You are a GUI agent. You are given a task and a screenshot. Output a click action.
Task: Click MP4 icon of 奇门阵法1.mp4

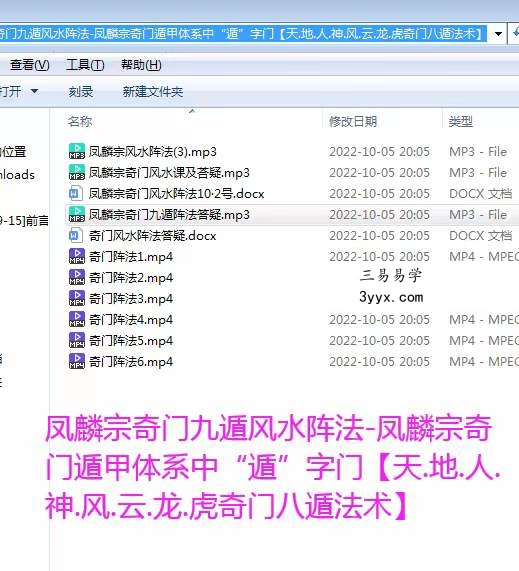tap(76, 256)
